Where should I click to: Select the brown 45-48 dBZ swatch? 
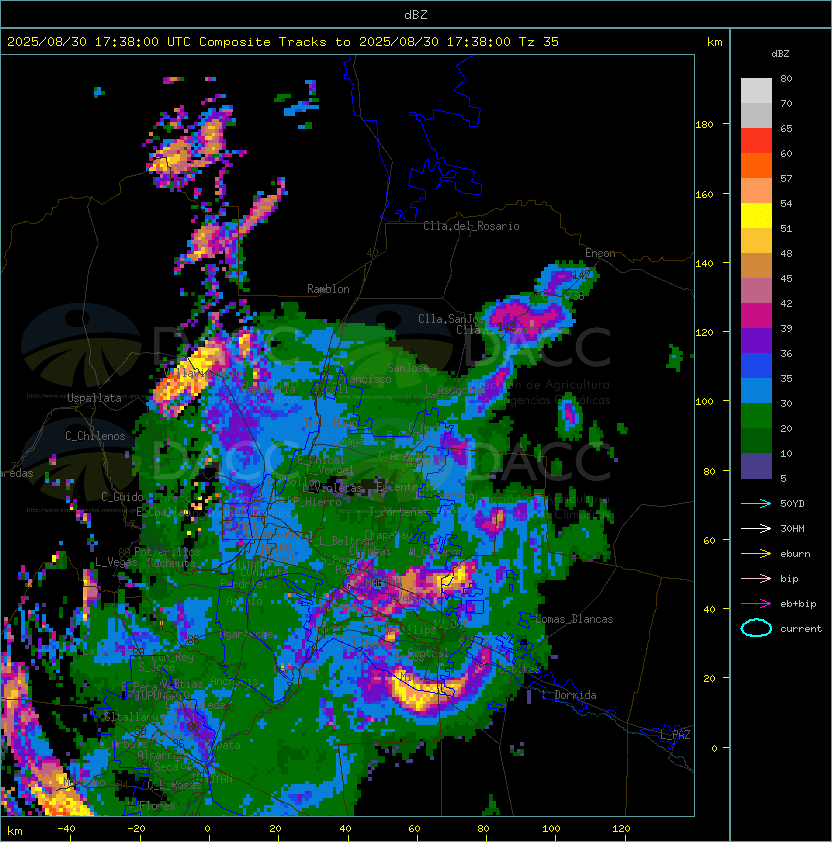tap(756, 266)
